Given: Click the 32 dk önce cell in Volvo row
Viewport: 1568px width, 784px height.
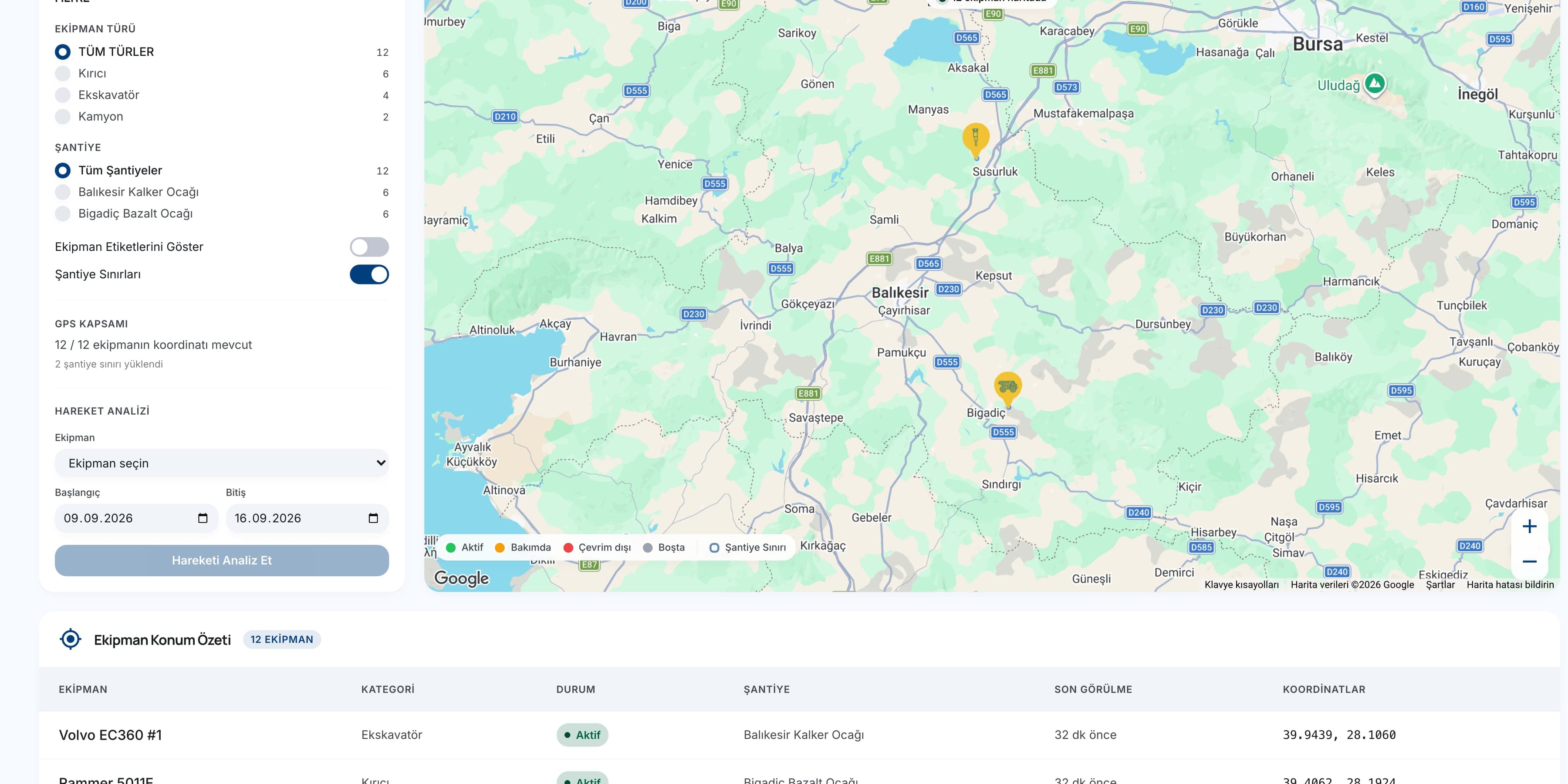Looking at the screenshot, I should [x=1085, y=735].
